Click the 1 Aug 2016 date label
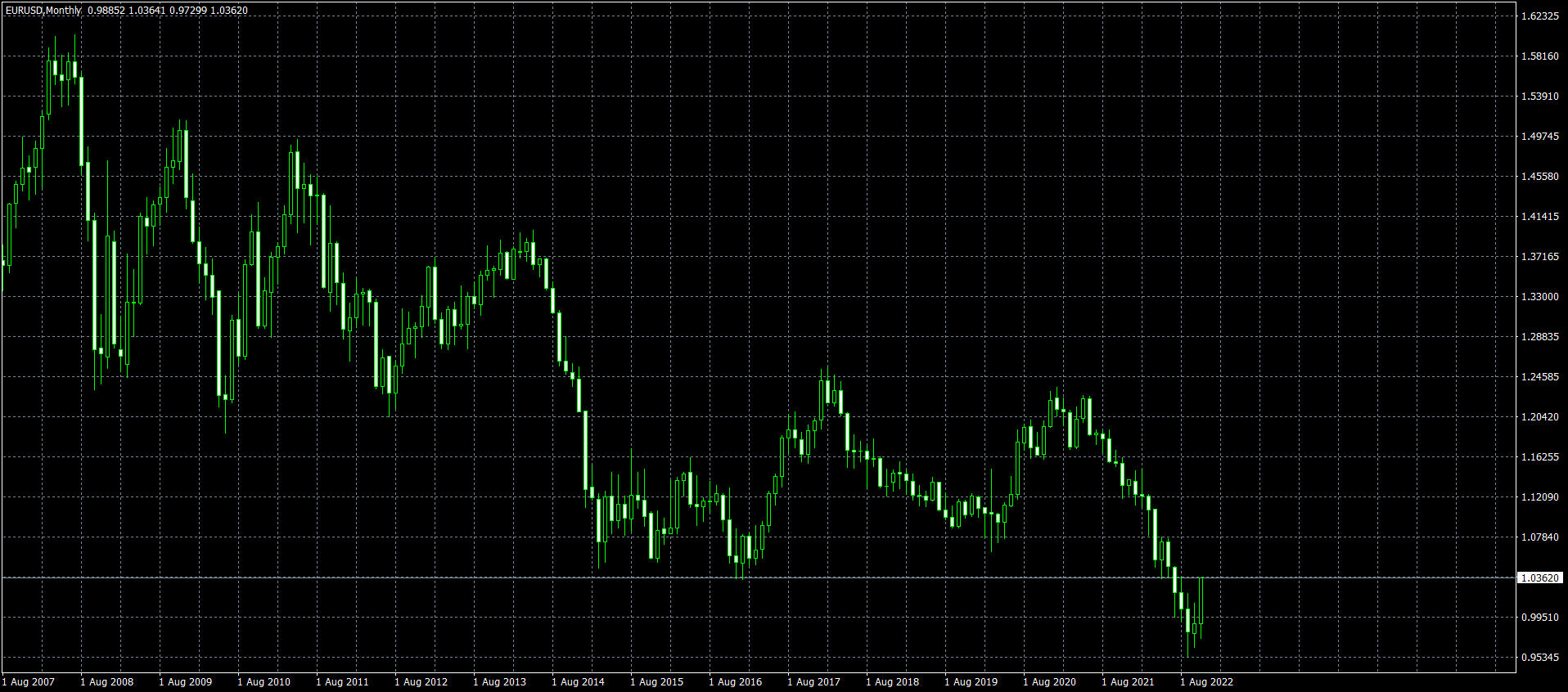1568x692 pixels. 736,682
